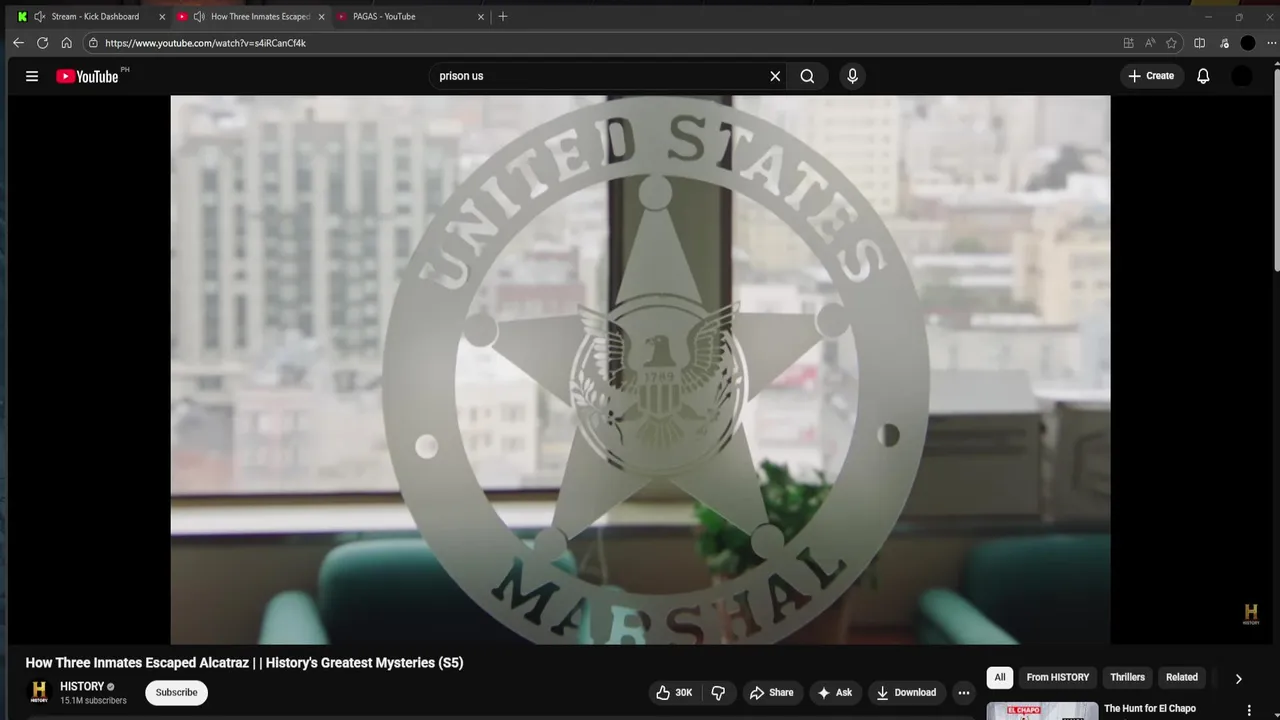This screenshot has height=720, width=1280.
Task: Open the YouTube account avatar menu
Action: (x=1241, y=76)
